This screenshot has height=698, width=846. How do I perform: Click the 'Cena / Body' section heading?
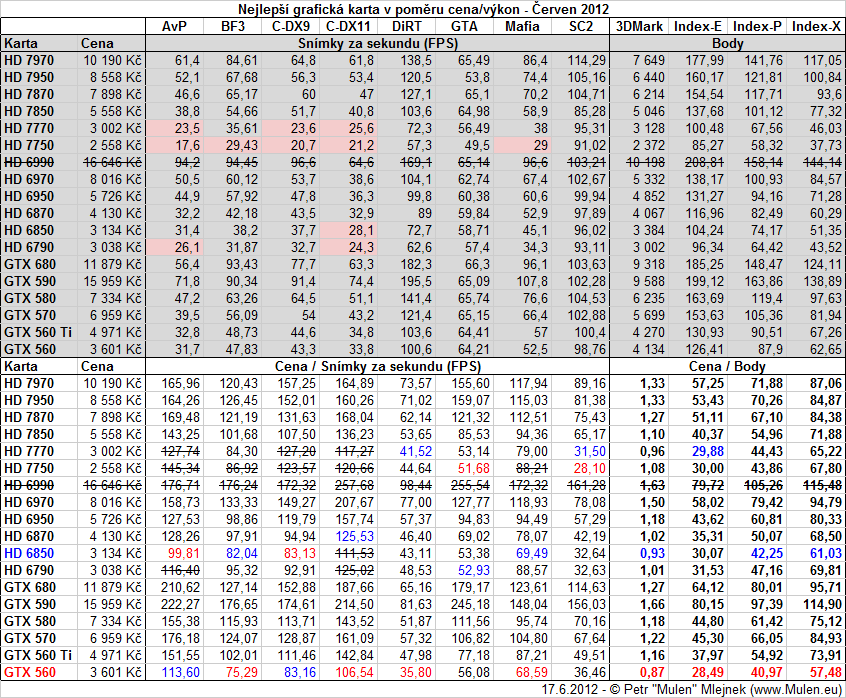point(727,367)
